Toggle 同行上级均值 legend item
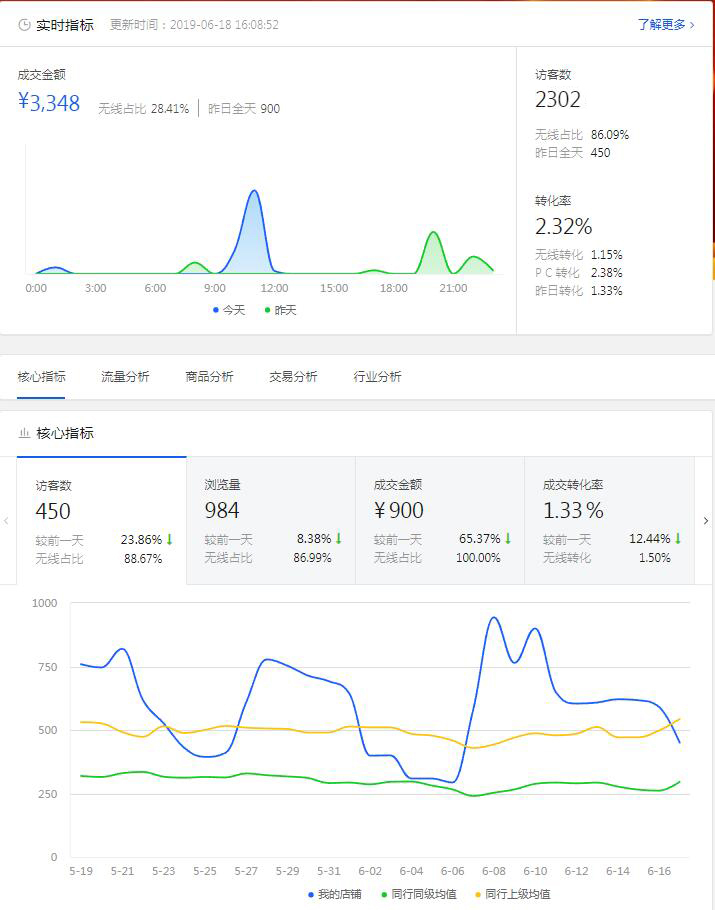Viewport: 715px width, 910px height. [x=512, y=894]
